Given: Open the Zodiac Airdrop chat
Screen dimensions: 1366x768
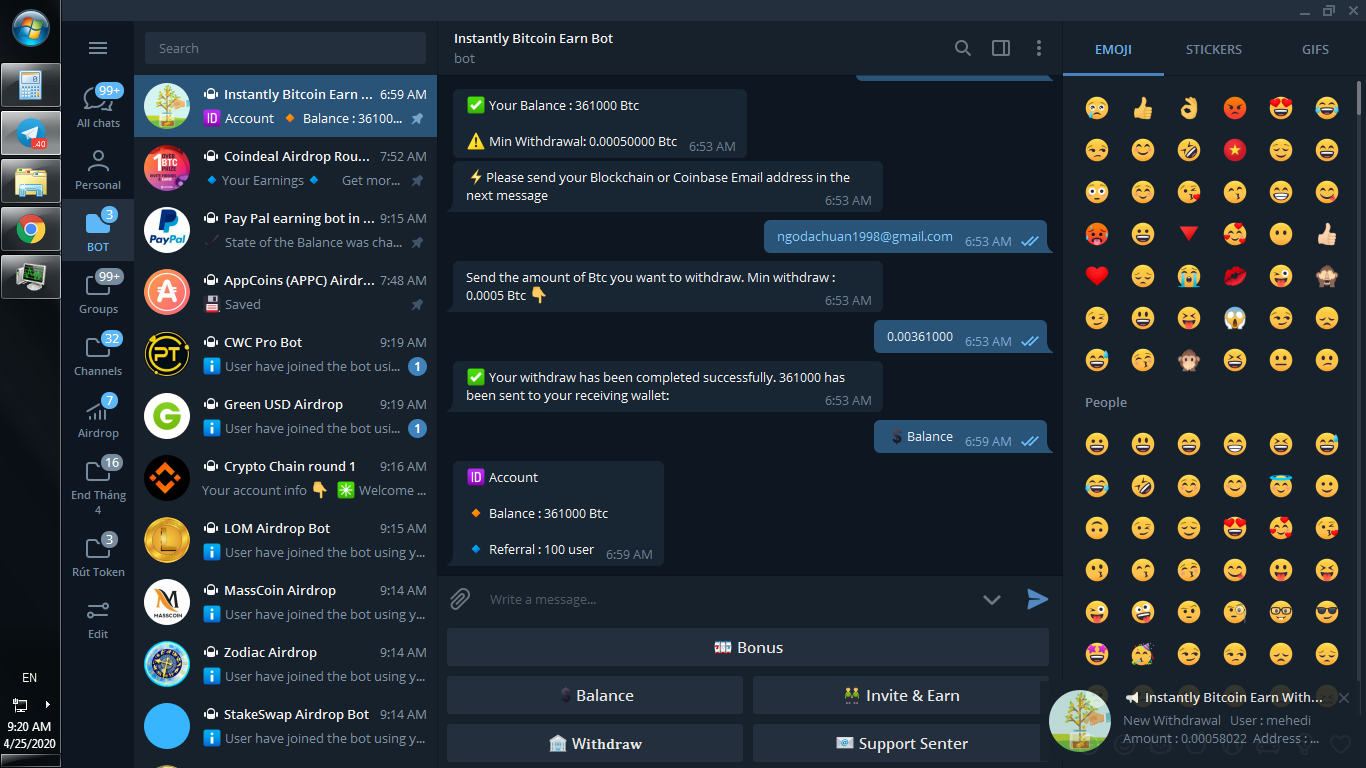Looking at the screenshot, I should [285, 664].
